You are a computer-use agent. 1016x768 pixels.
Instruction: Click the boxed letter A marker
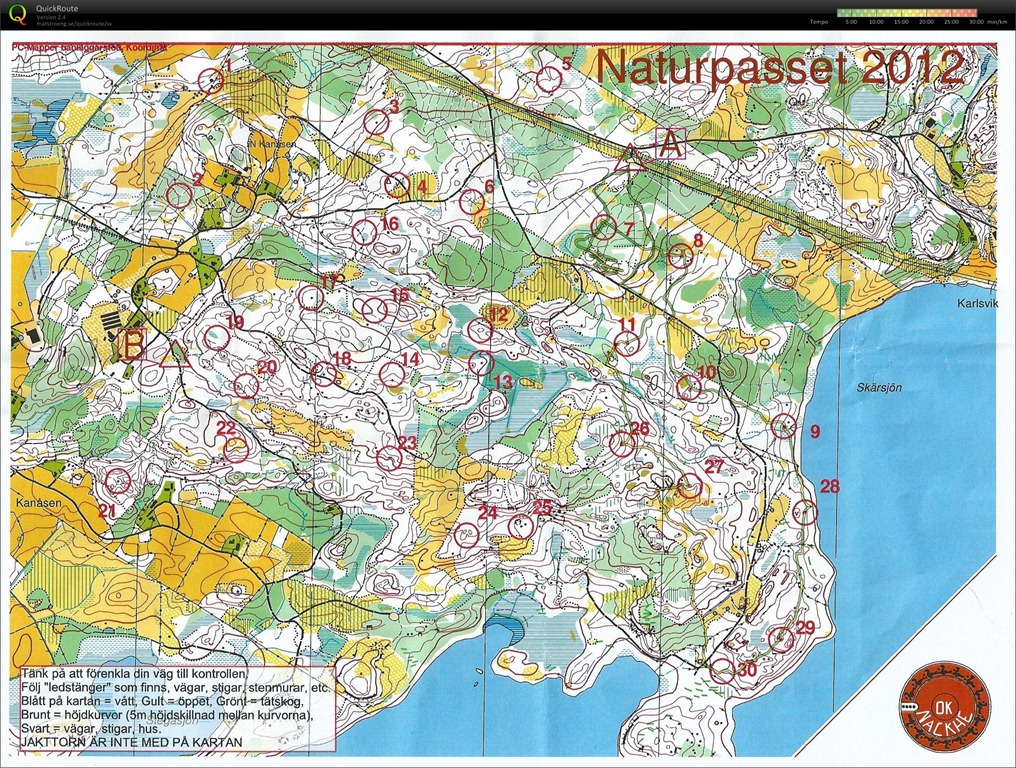(670, 143)
